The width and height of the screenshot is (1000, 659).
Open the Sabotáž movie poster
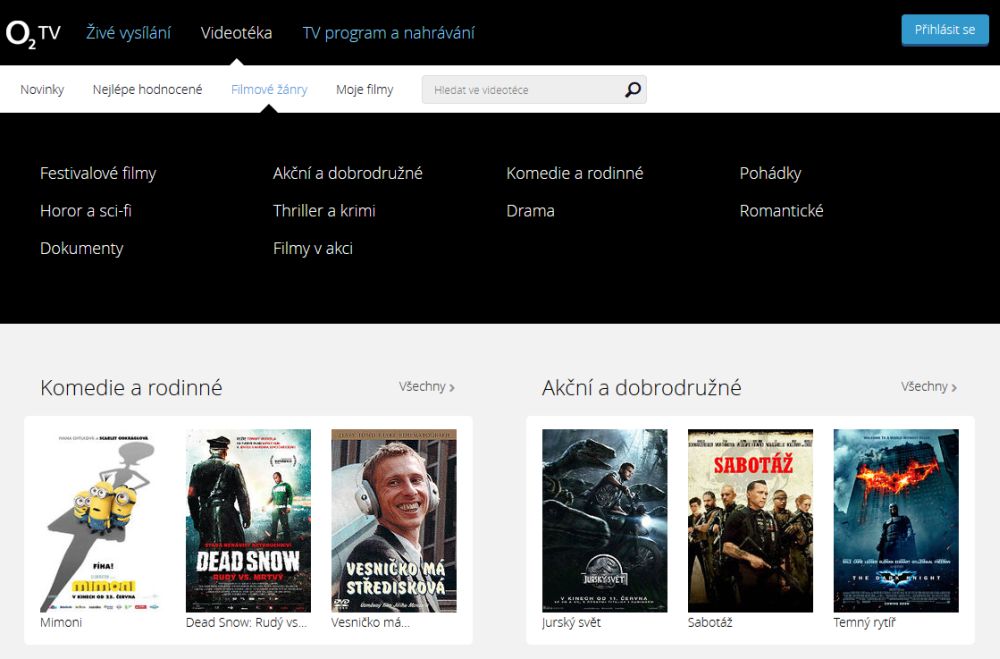pyautogui.click(x=750, y=520)
